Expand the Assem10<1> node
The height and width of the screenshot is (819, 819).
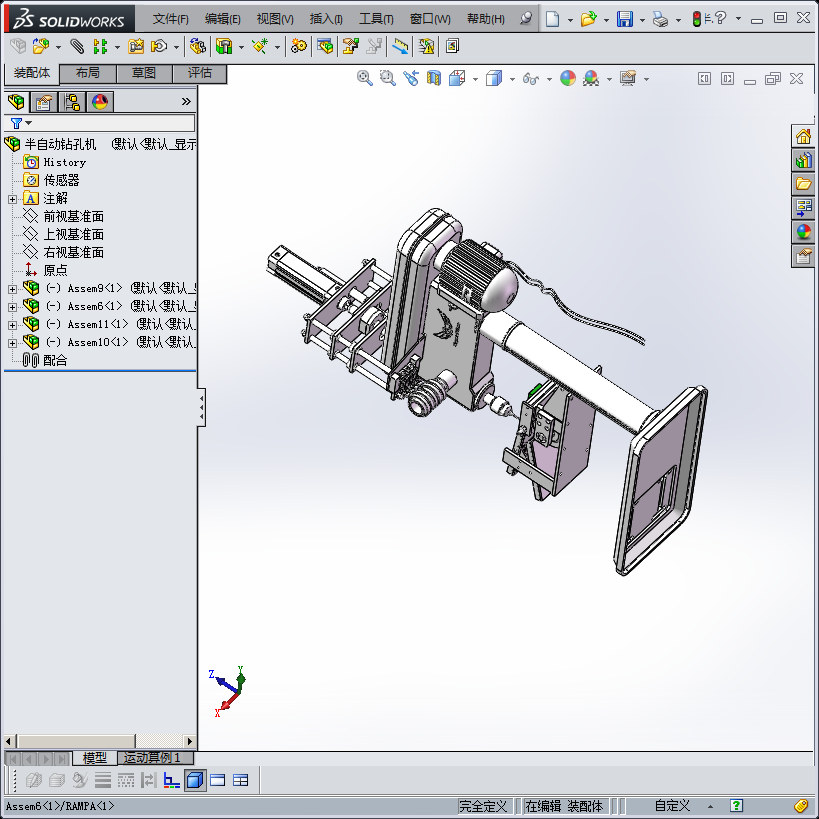(x=13, y=343)
